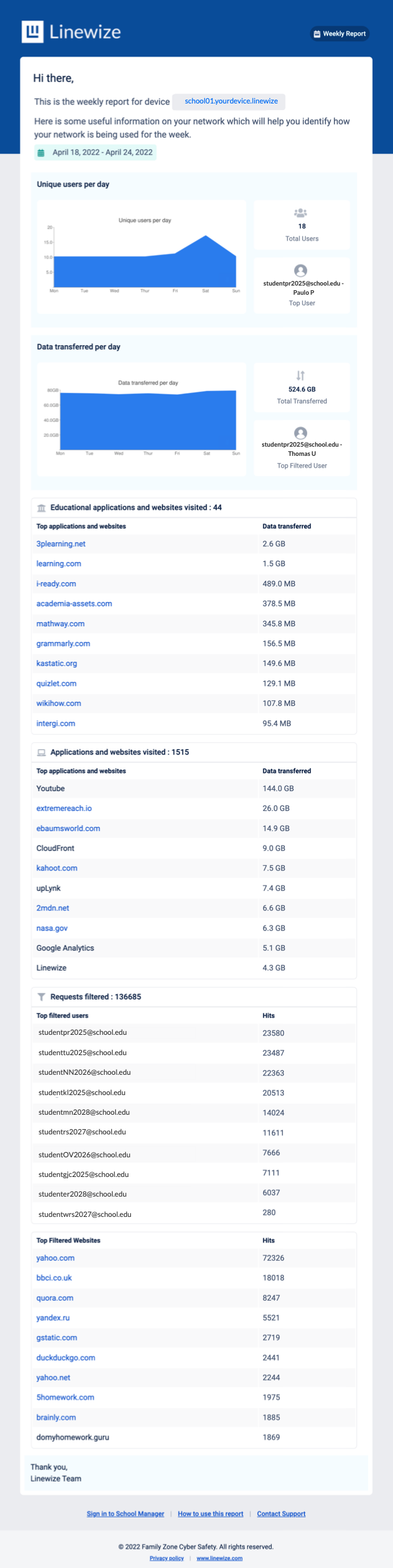Screen dimensions: 393x1568
Task: Select the 144.0 GB value
Action: [278, 789]
